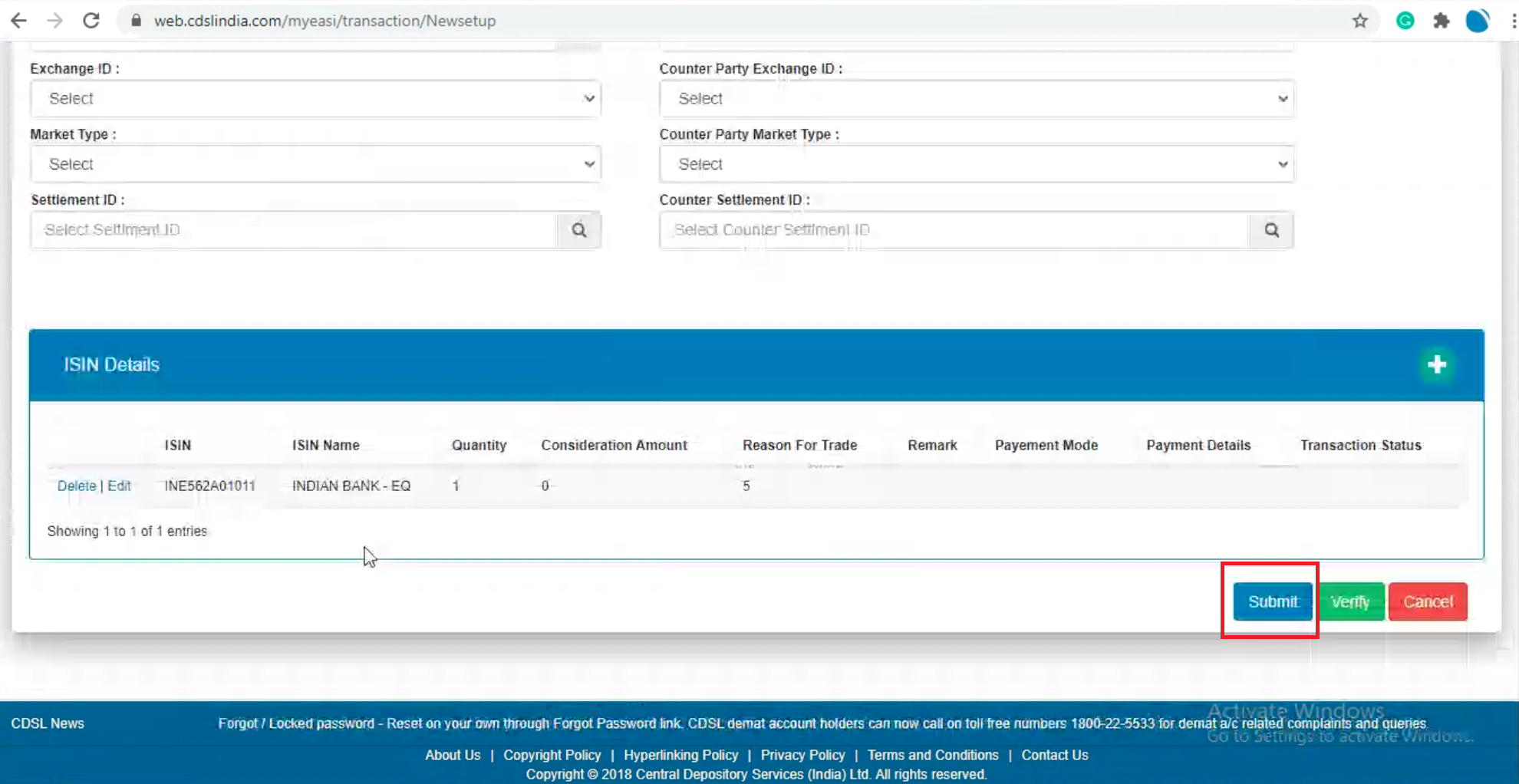Open the browser profile avatar icon

pyautogui.click(x=1477, y=21)
